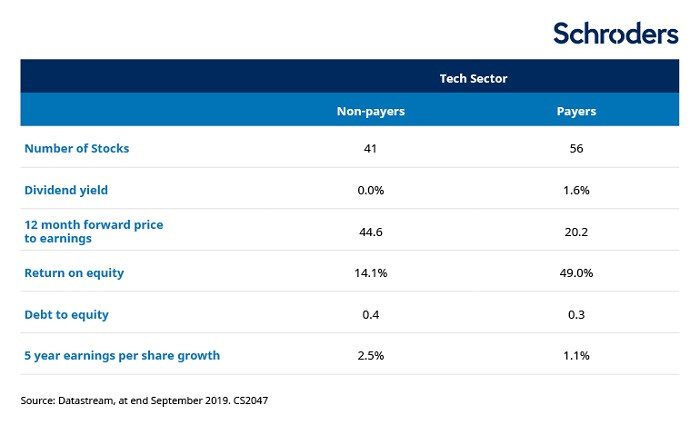Click the Schroders logo
This screenshot has width=700, height=425.
point(615,32)
